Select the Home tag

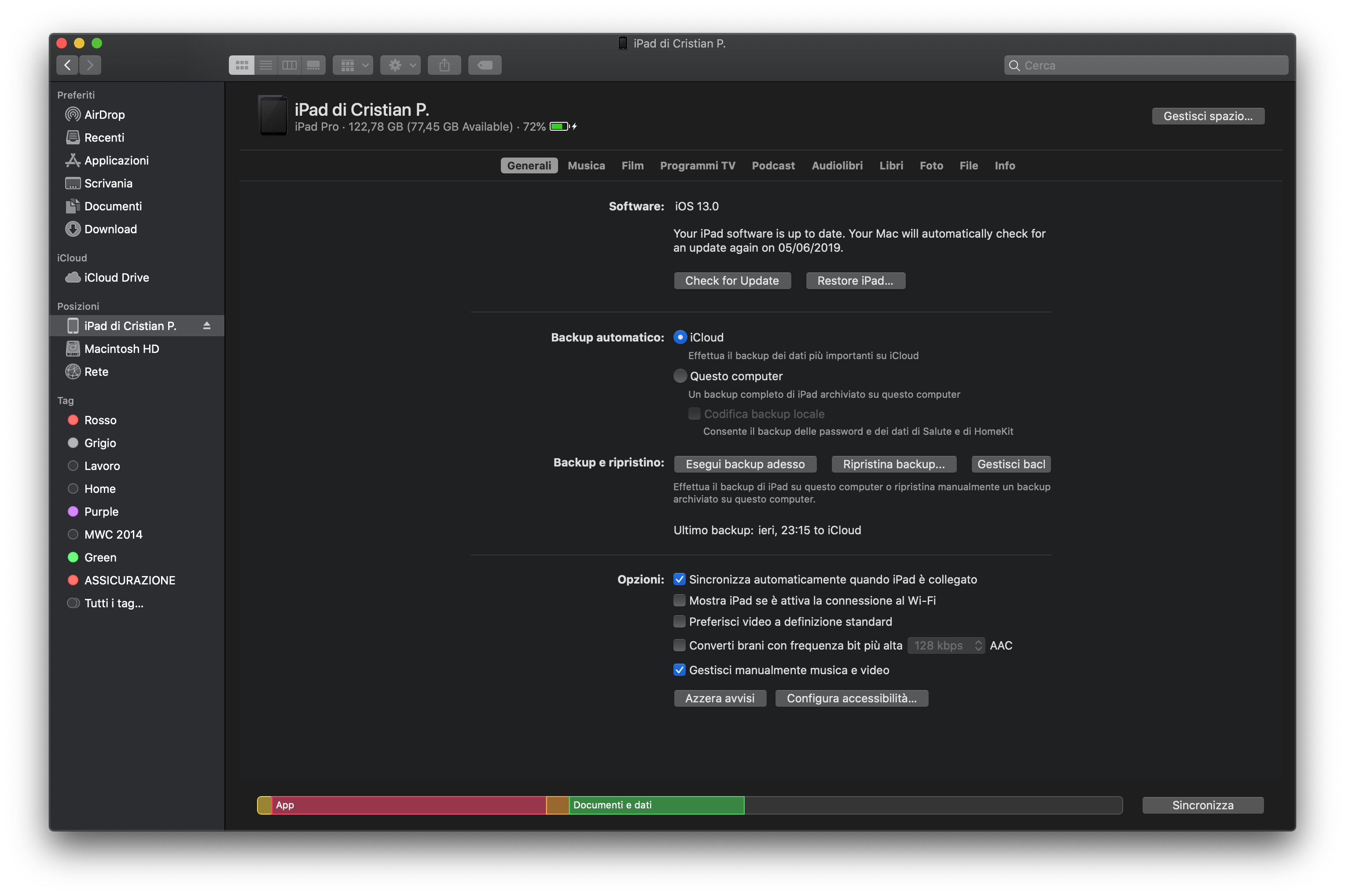click(x=137, y=488)
